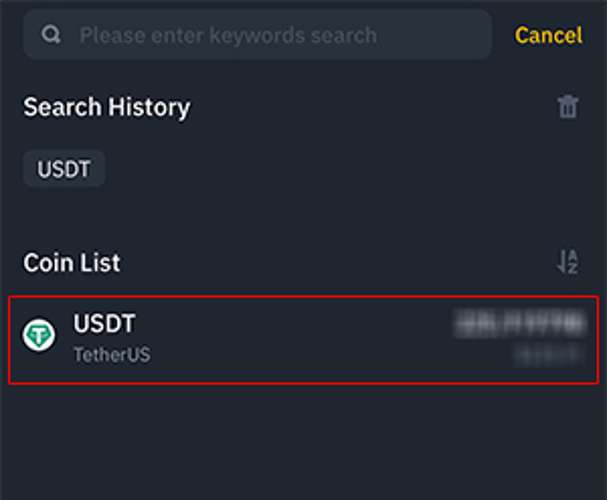The width and height of the screenshot is (607, 500).
Task: Clear history using the bin icon beside Search History
Action: pyautogui.click(x=568, y=107)
